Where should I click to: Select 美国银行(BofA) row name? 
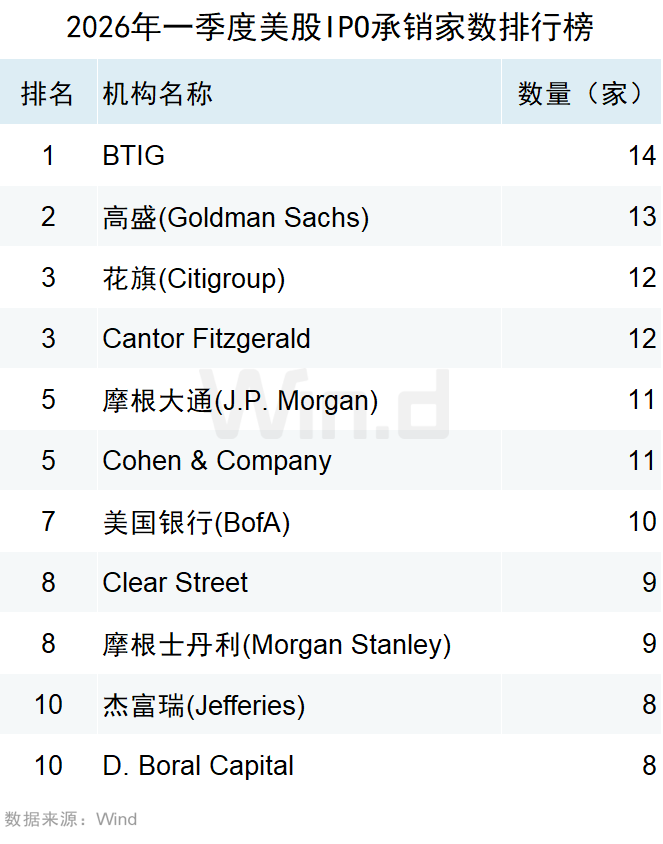point(196,523)
